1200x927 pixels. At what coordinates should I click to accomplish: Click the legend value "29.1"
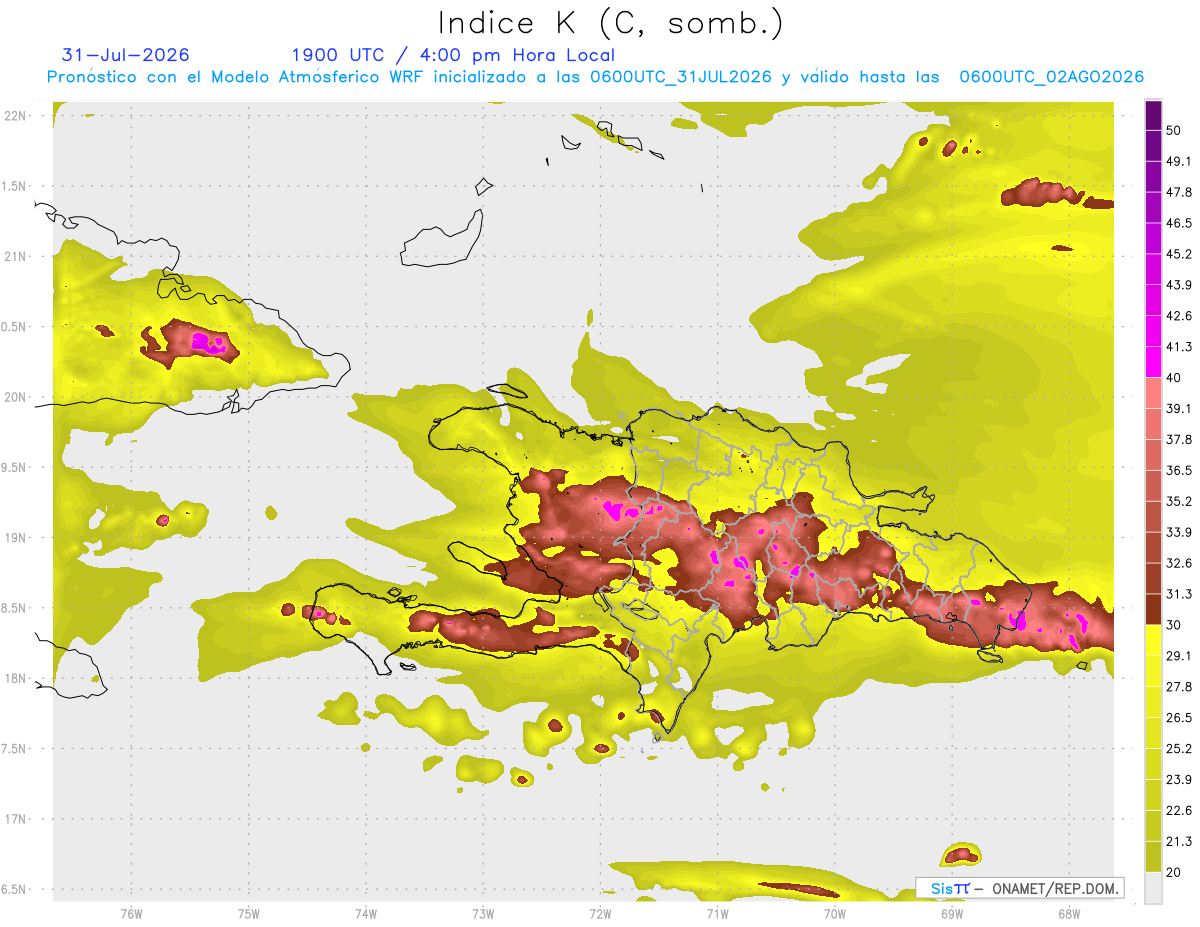1179,656
